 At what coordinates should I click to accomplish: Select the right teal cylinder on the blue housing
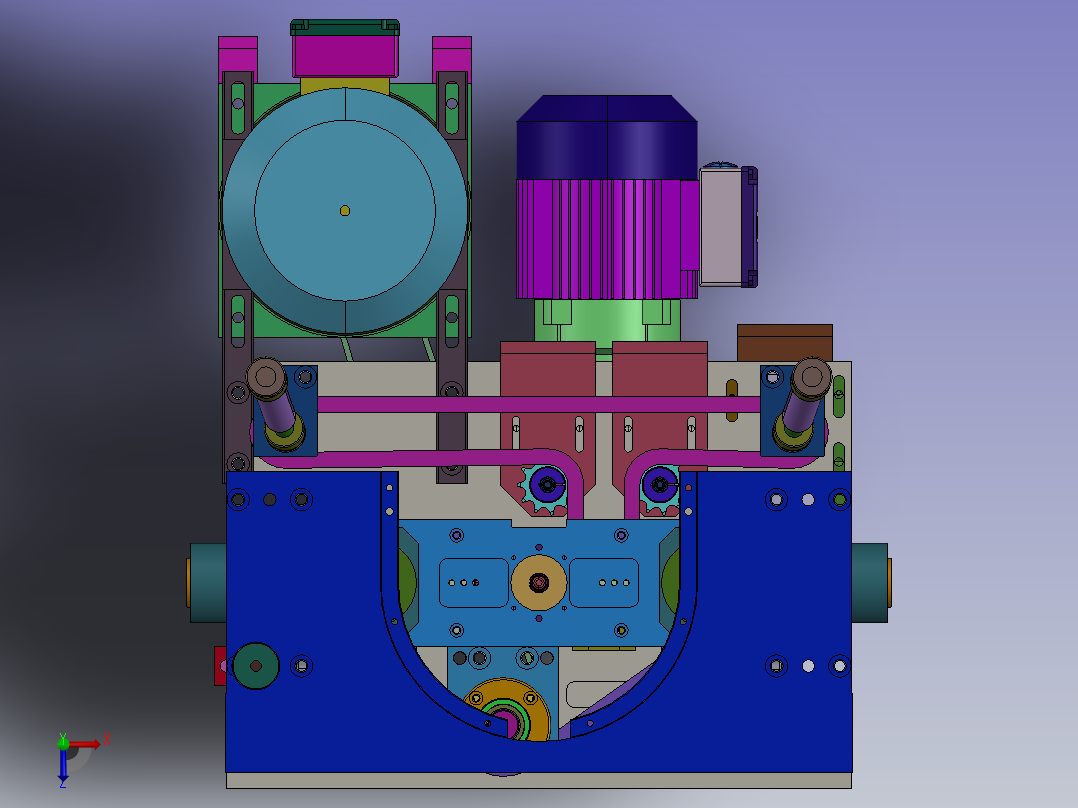pos(870,583)
